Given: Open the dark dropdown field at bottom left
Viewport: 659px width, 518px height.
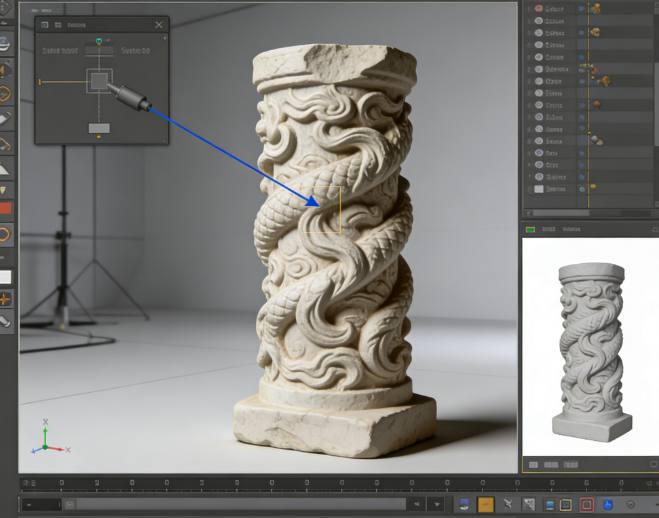Looking at the screenshot, I should coord(41,505).
